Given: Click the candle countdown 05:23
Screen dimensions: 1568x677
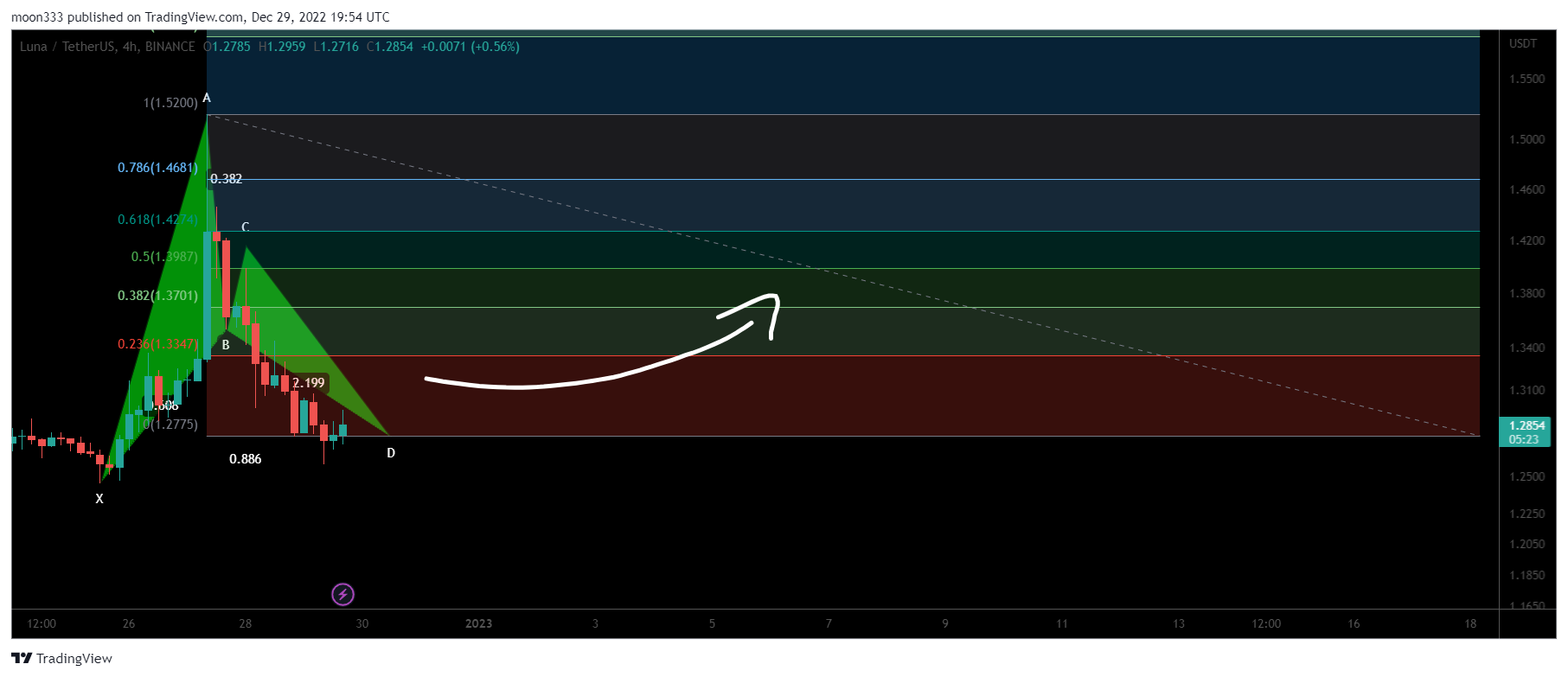Looking at the screenshot, I should coord(1524,439).
